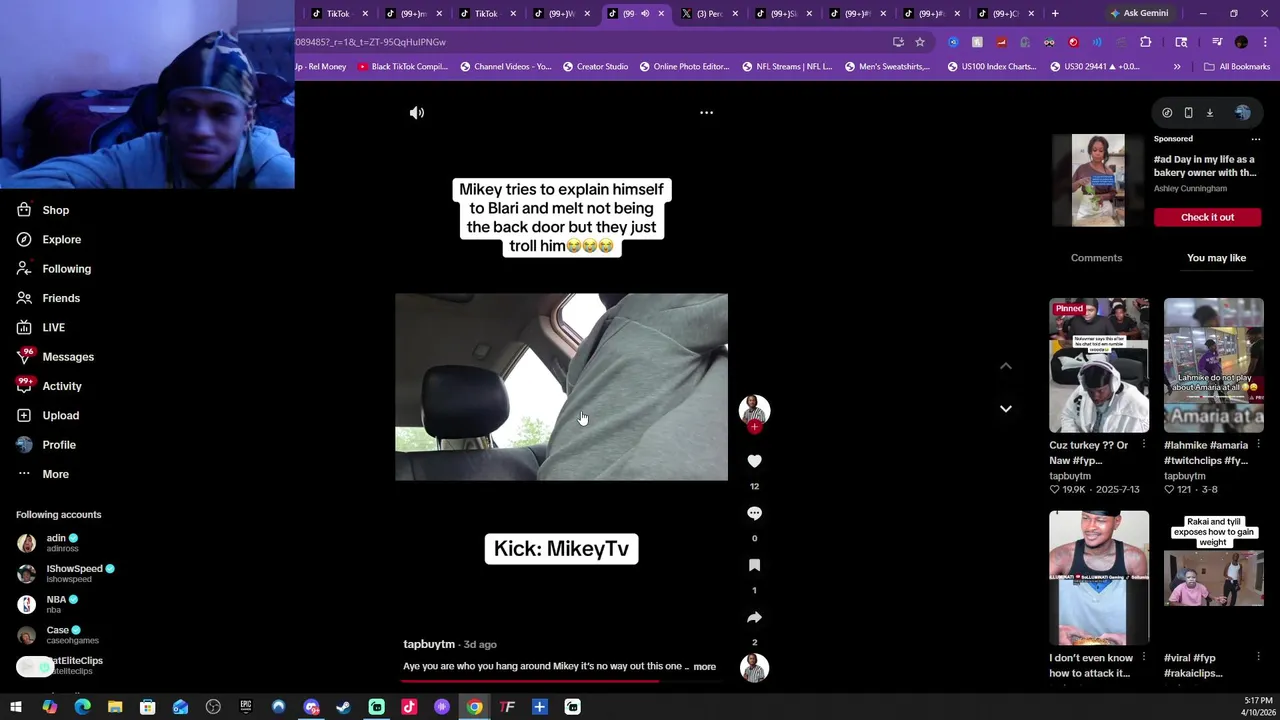Expand the More sidebar menu
The image size is (1280, 720).
tap(55, 474)
